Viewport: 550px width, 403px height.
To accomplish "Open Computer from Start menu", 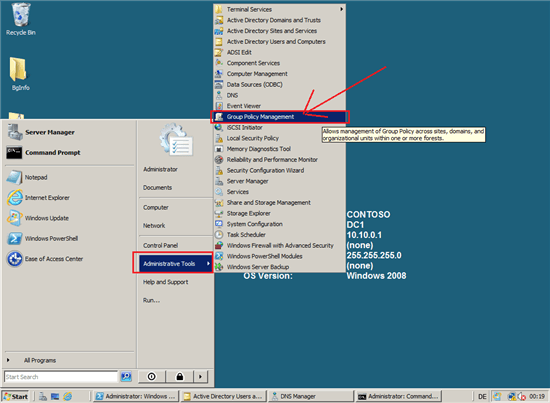I will [156, 207].
